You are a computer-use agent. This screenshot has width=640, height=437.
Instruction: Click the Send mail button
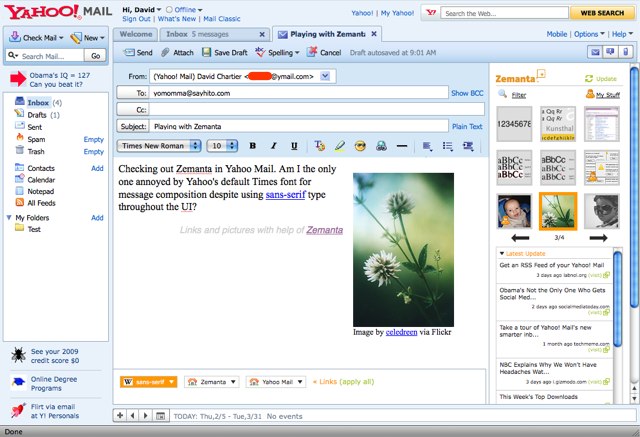click(138, 53)
